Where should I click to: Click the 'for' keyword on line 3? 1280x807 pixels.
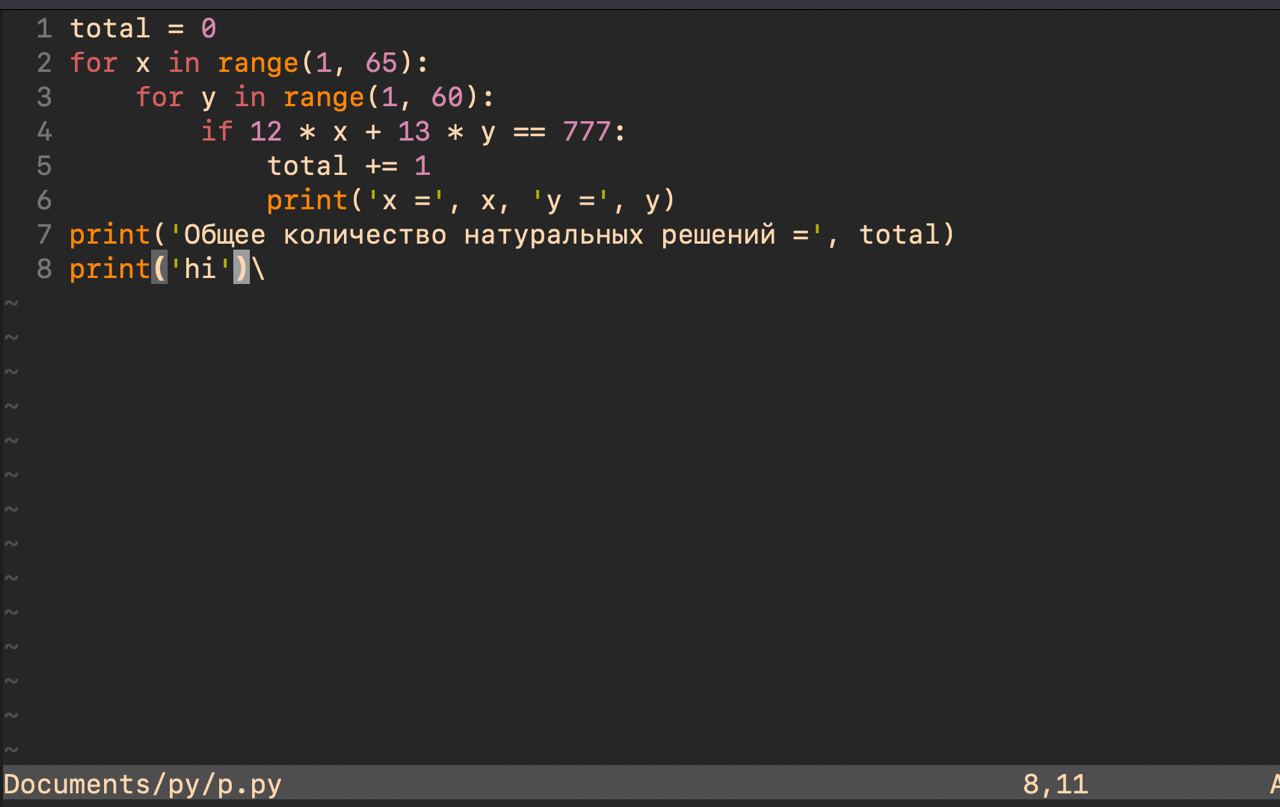point(160,97)
